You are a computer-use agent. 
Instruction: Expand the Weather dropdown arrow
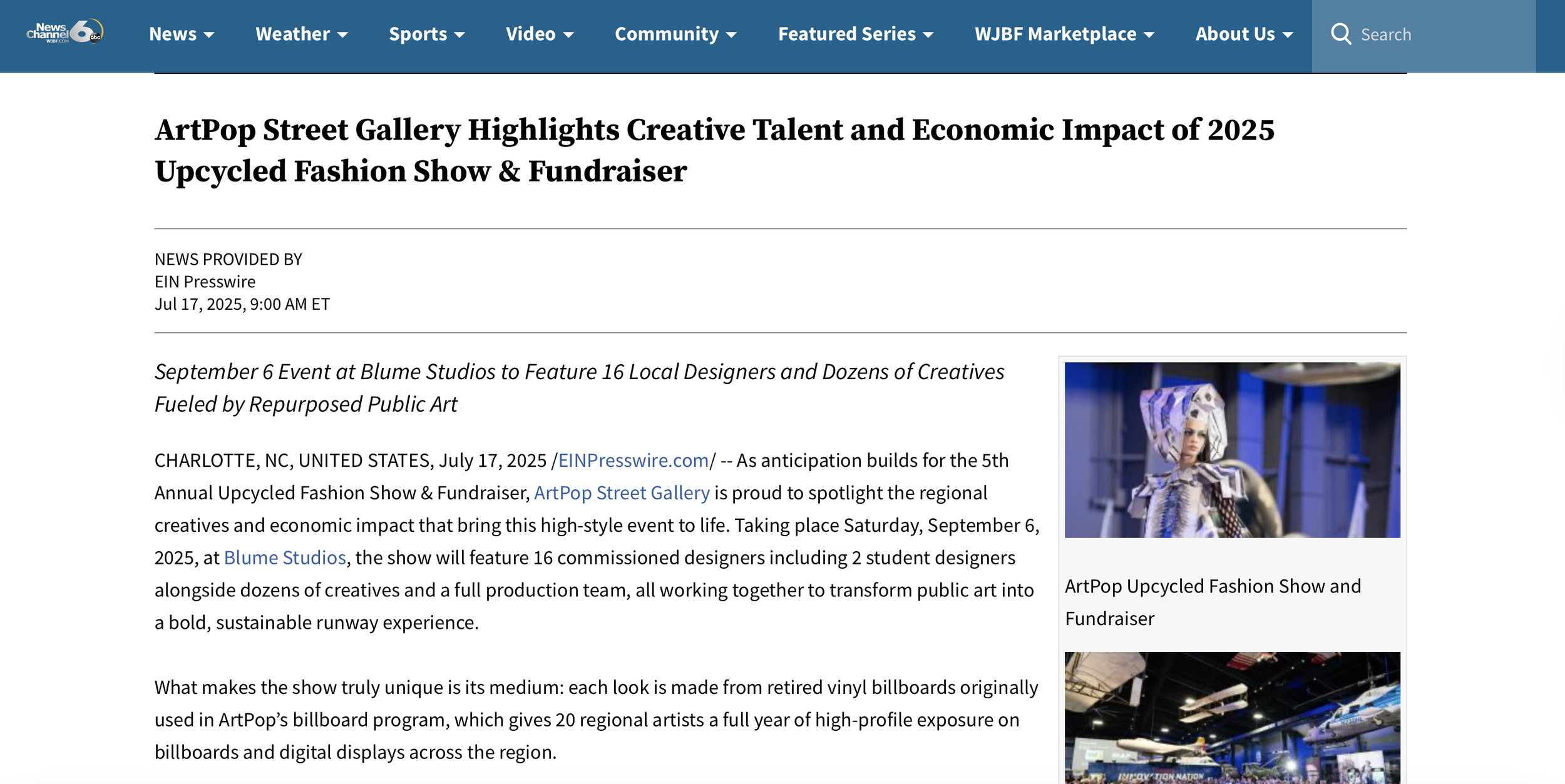click(x=342, y=35)
